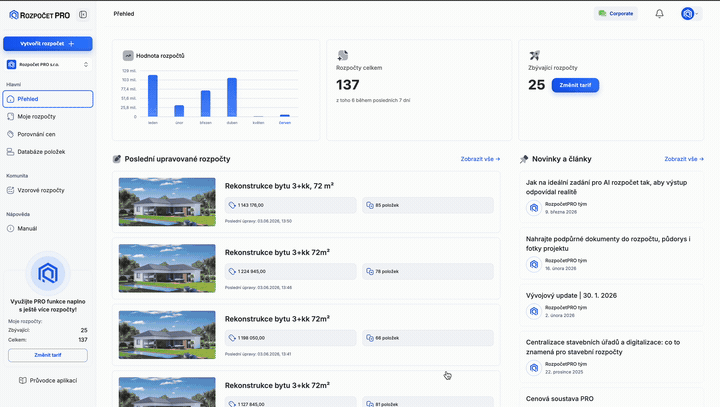Viewport: 720px width, 407px height.
Task: Click the price tag showing 1 127 845,00
Action: [x=291, y=402]
